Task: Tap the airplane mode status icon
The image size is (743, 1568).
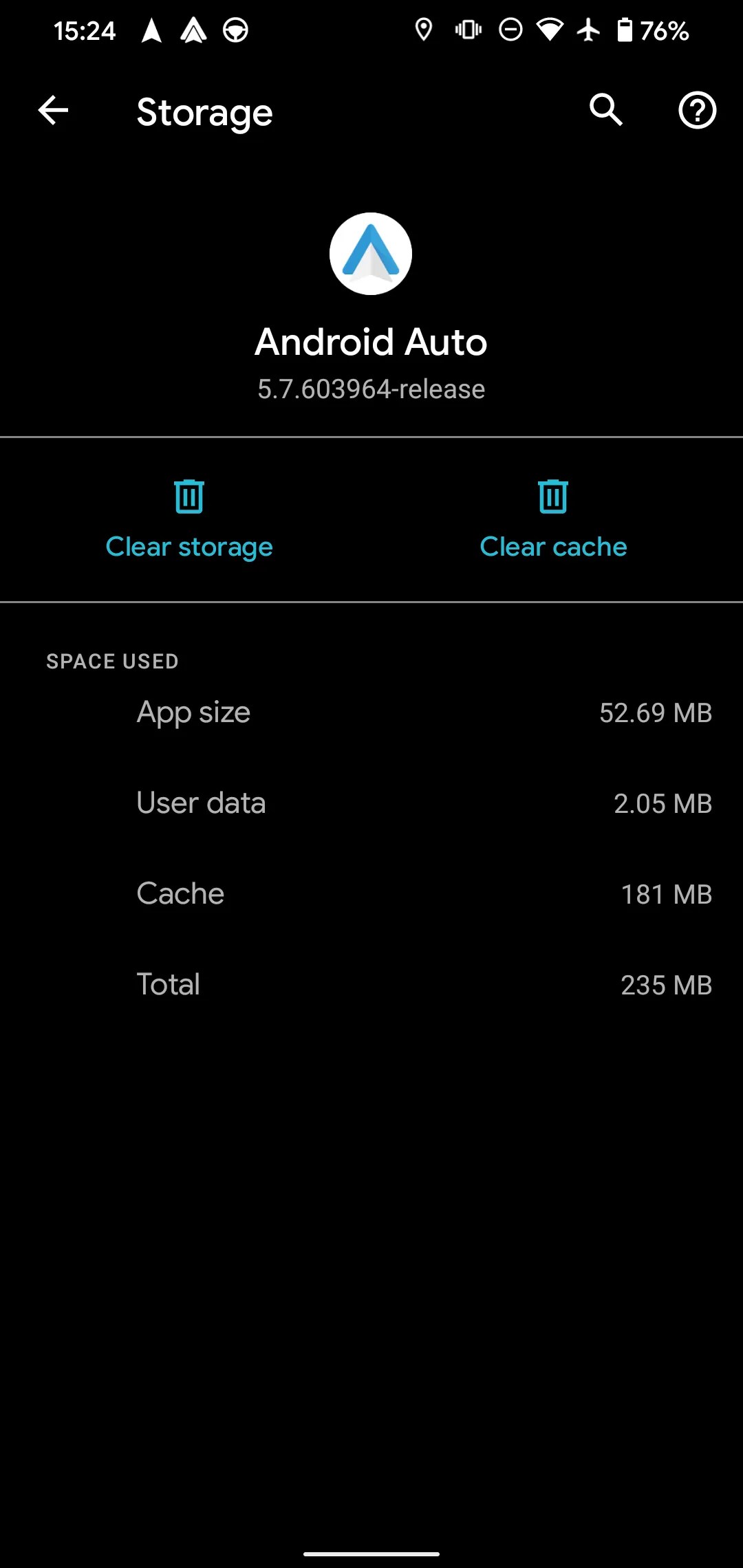Action: (x=588, y=30)
